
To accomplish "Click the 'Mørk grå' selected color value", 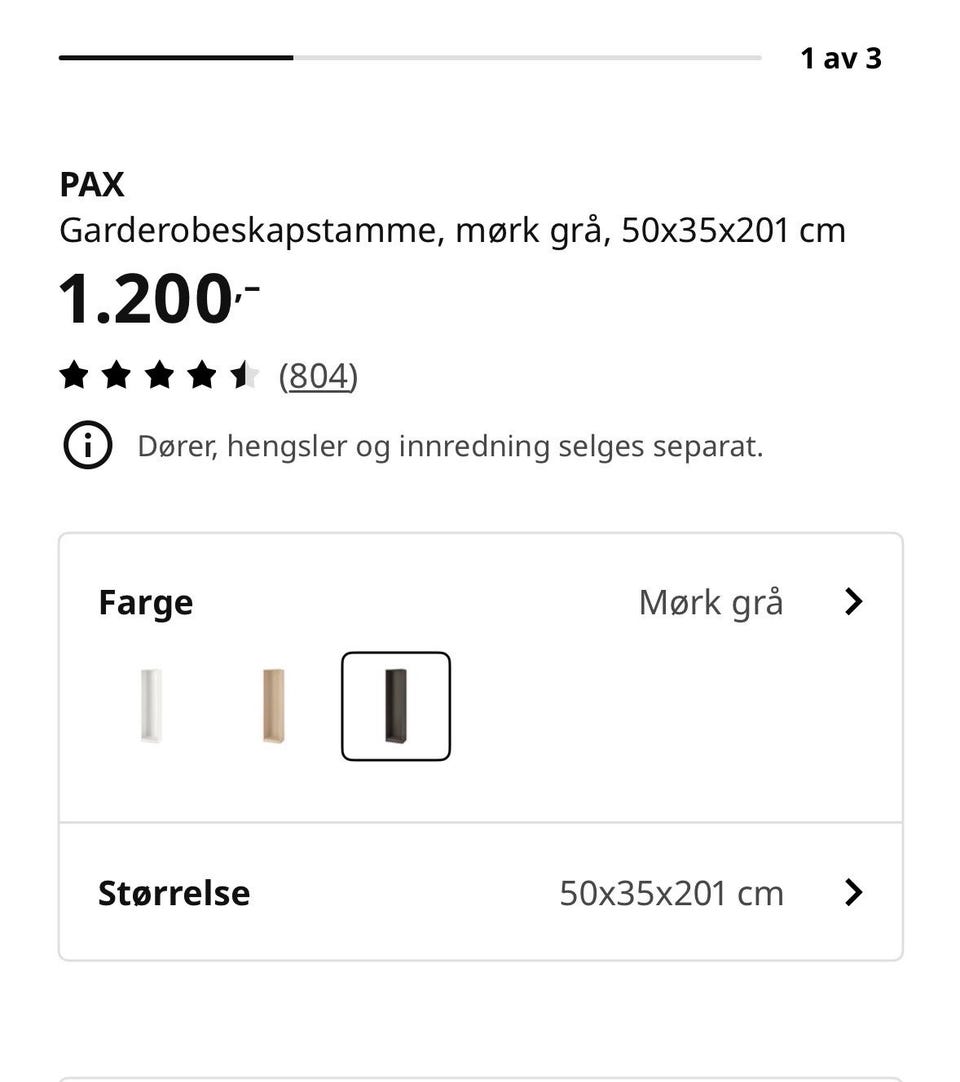I will 712,602.
